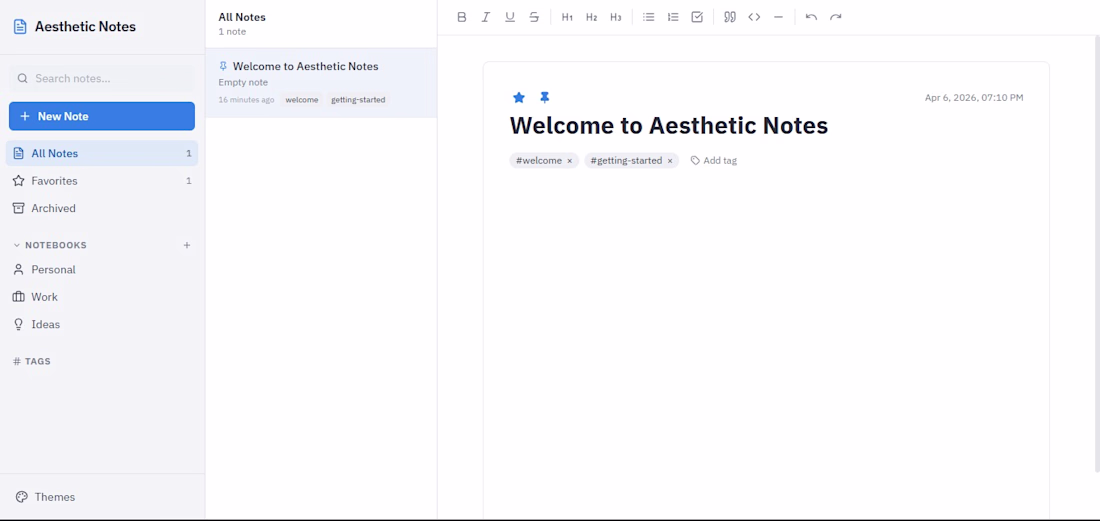Apply strikethrough formatting
This screenshot has height=521, width=1100.
click(x=534, y=17)
